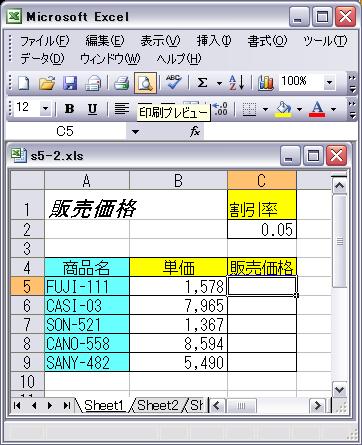Toggle Underline formatting
Screen dimensions: 362x445
tap(92, 109)
